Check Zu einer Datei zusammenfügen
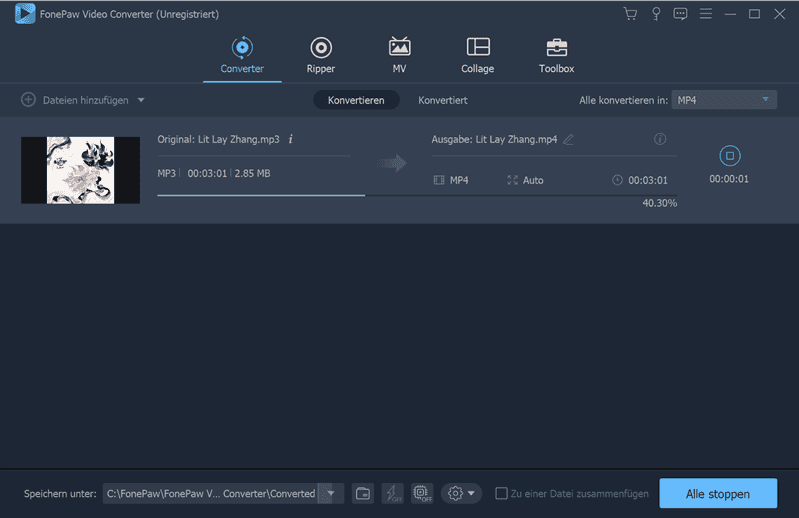799x518 pixels. coord(501,494)
